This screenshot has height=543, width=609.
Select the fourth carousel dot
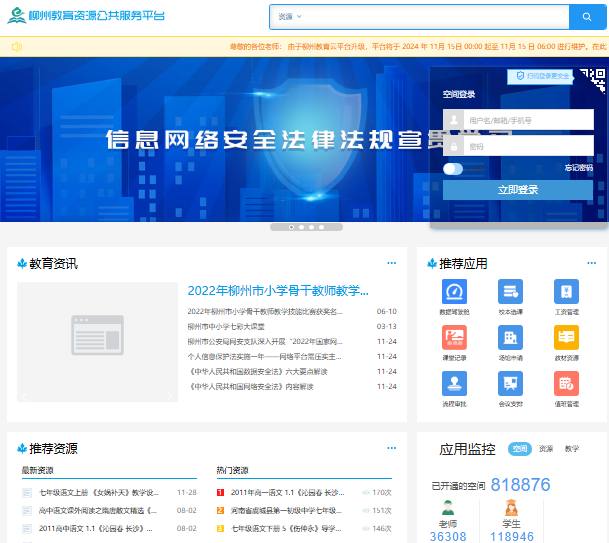click(321, 227)
